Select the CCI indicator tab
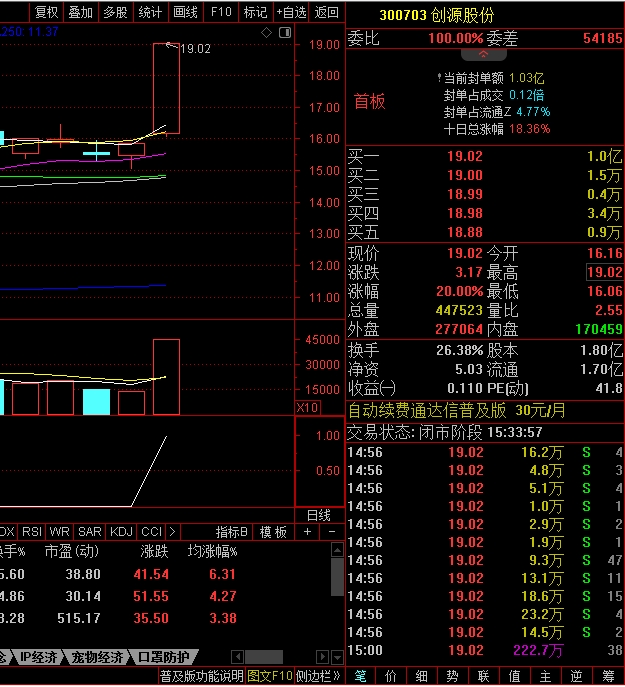Image resolution: width=625 pixels, height=687 pixels. pos(152,532)
